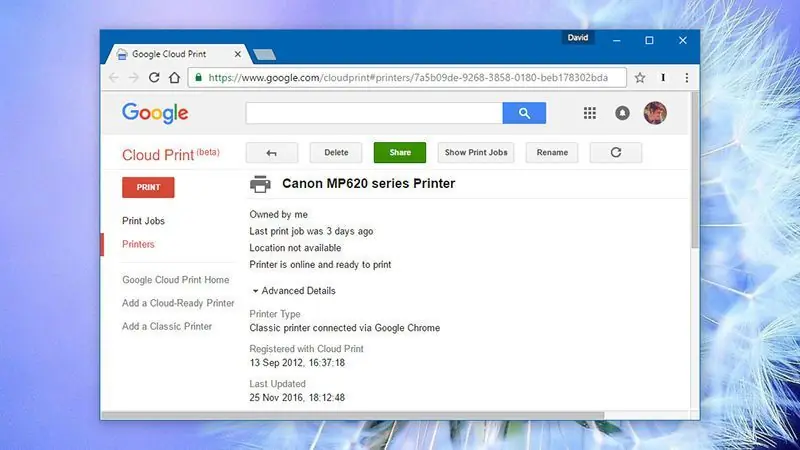Click the Rename button
The width and height of the screenshot is (800, 450).
coord(552,153)
